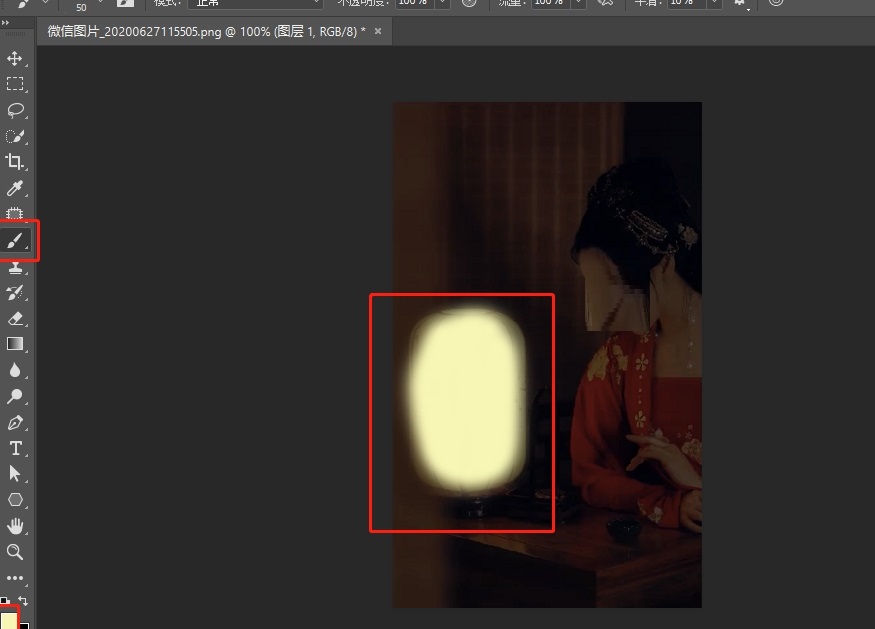Select the Rectangular Marquee tool
Image resolution: width=875 pixels, height=629 pixels.
click(15, 84)
